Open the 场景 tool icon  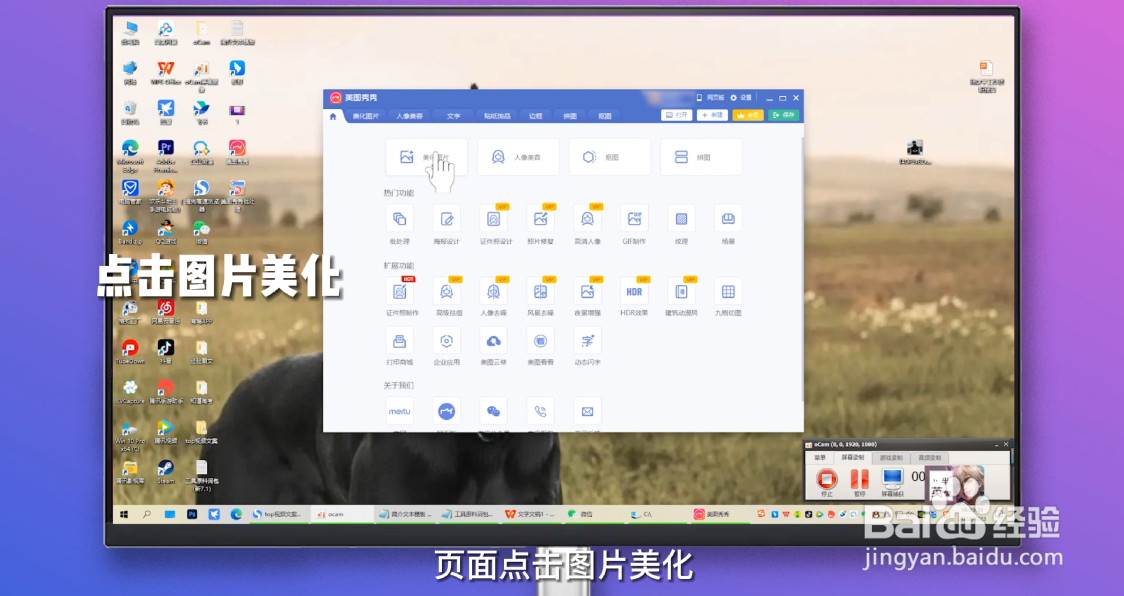point(728,219)
